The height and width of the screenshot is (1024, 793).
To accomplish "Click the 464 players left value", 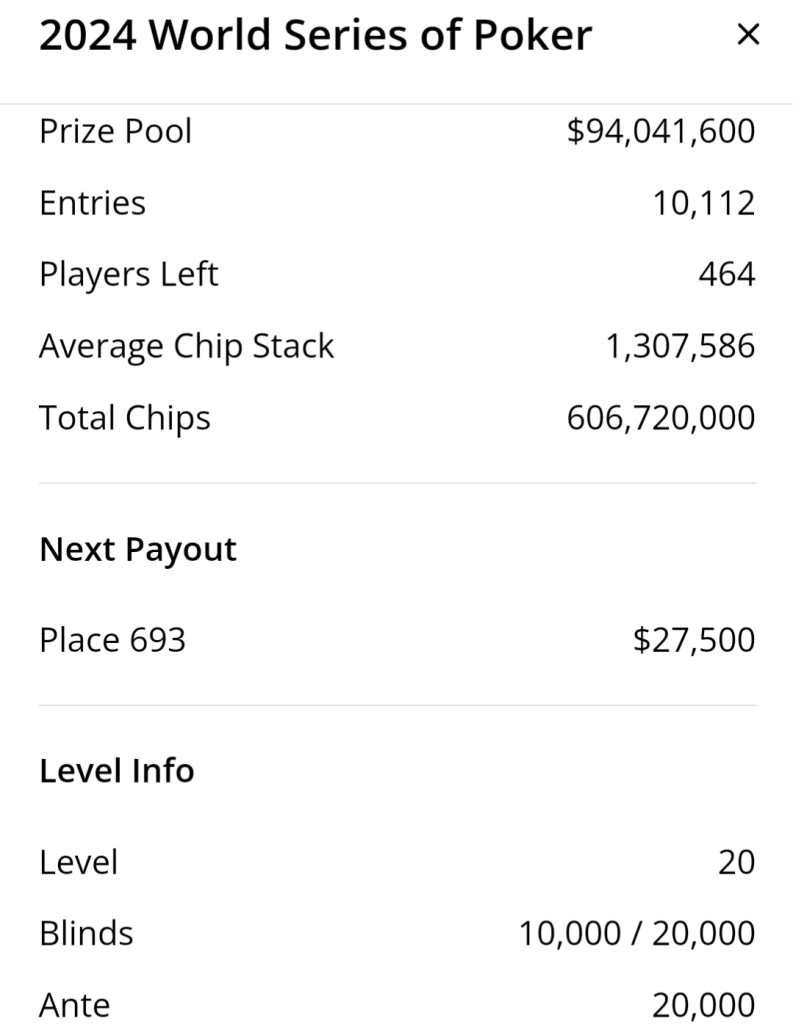I will point(726,274).
